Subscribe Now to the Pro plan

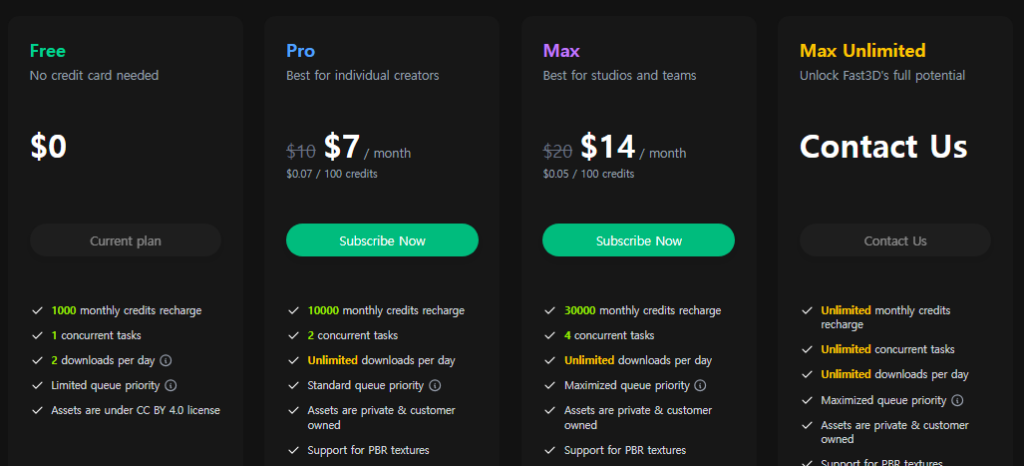[382, 240]
